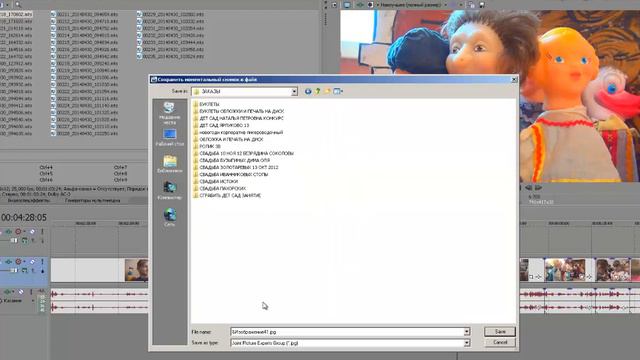
Task: Click the video clip thumbnail on right timeline
Action: 565,270
